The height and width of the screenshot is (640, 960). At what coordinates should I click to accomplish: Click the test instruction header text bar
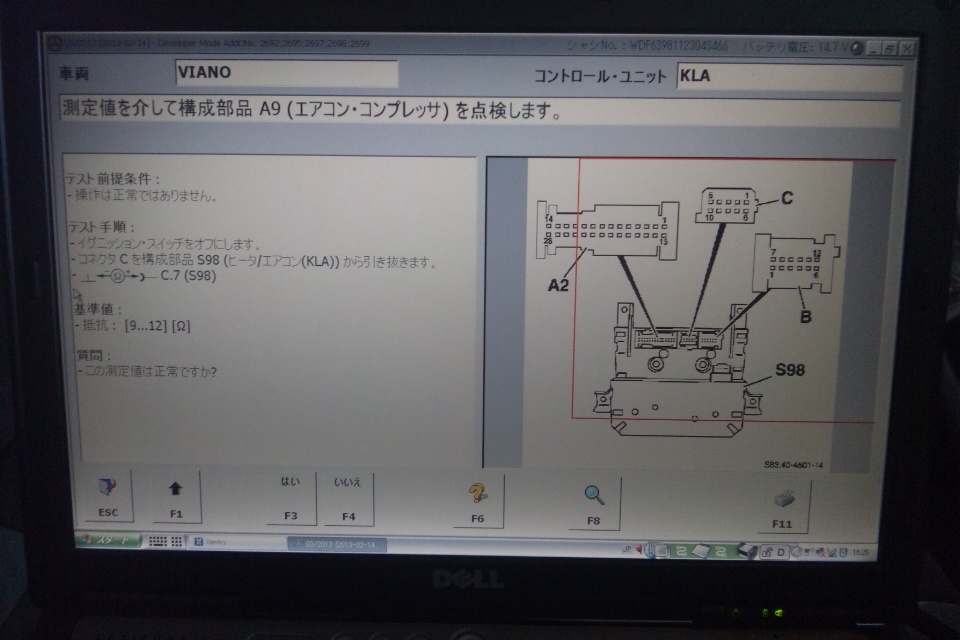click(x=480, y=110)
